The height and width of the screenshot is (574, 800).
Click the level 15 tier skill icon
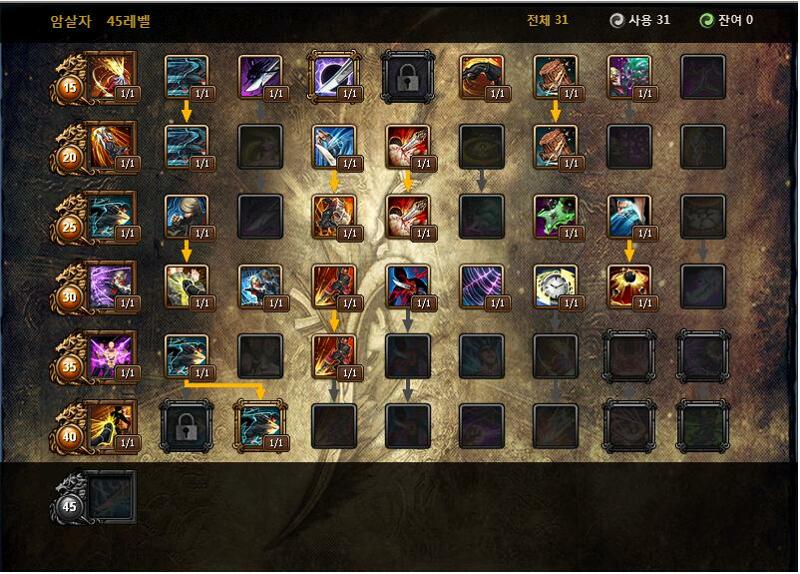point(112,78)
